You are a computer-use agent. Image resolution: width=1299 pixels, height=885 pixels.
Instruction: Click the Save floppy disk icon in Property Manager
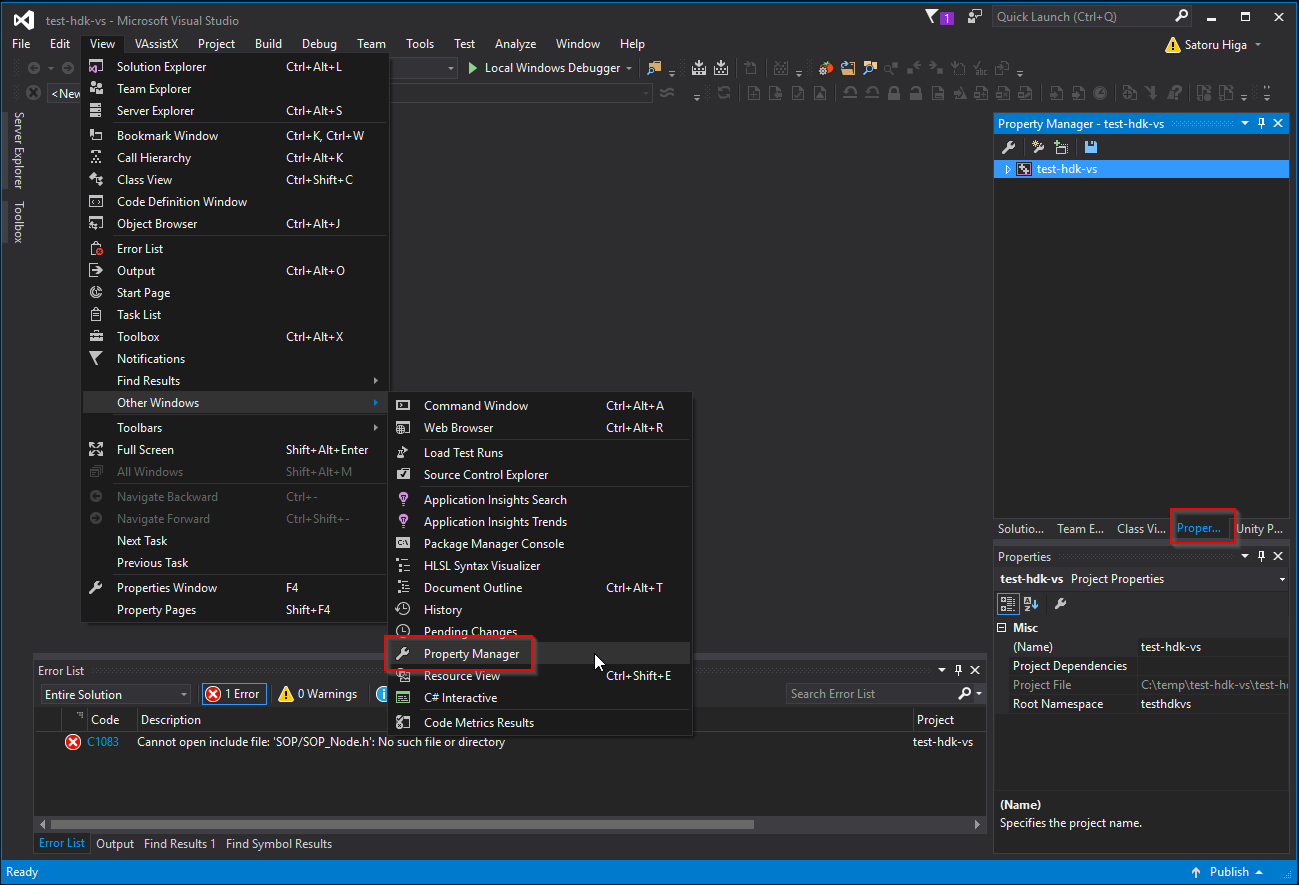(1091, 147)
